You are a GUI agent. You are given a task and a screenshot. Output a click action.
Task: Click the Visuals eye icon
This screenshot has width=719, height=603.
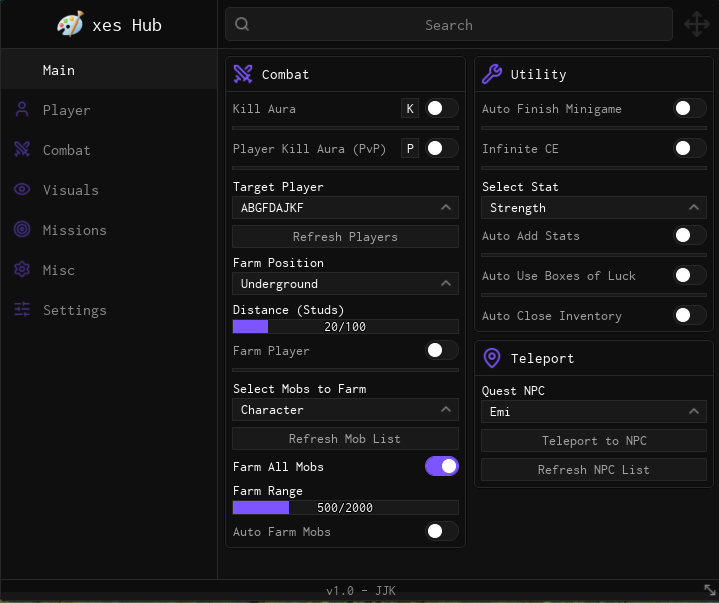[x=22, y=189]
